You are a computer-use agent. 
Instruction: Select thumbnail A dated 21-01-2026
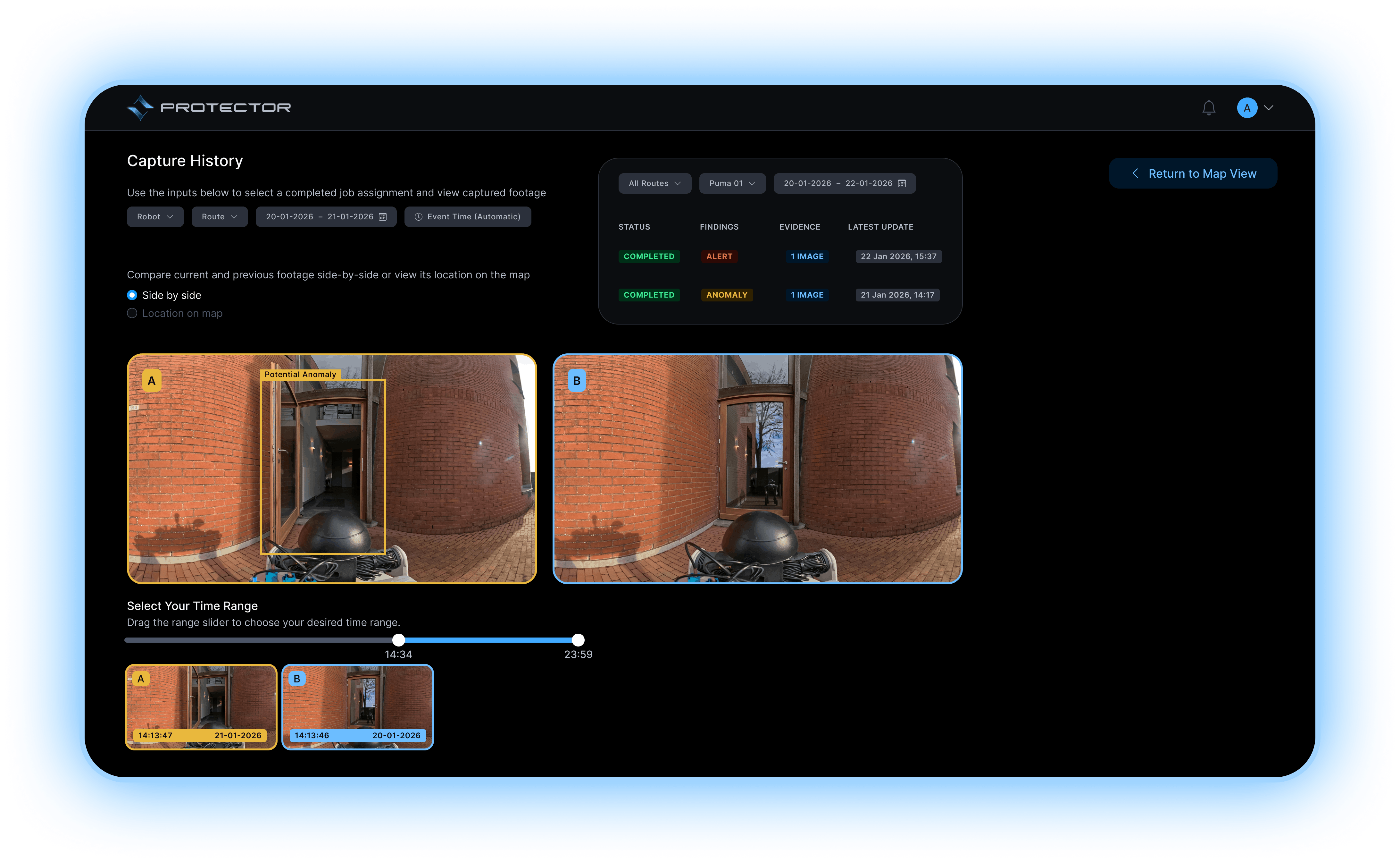[x=201, y=707]
